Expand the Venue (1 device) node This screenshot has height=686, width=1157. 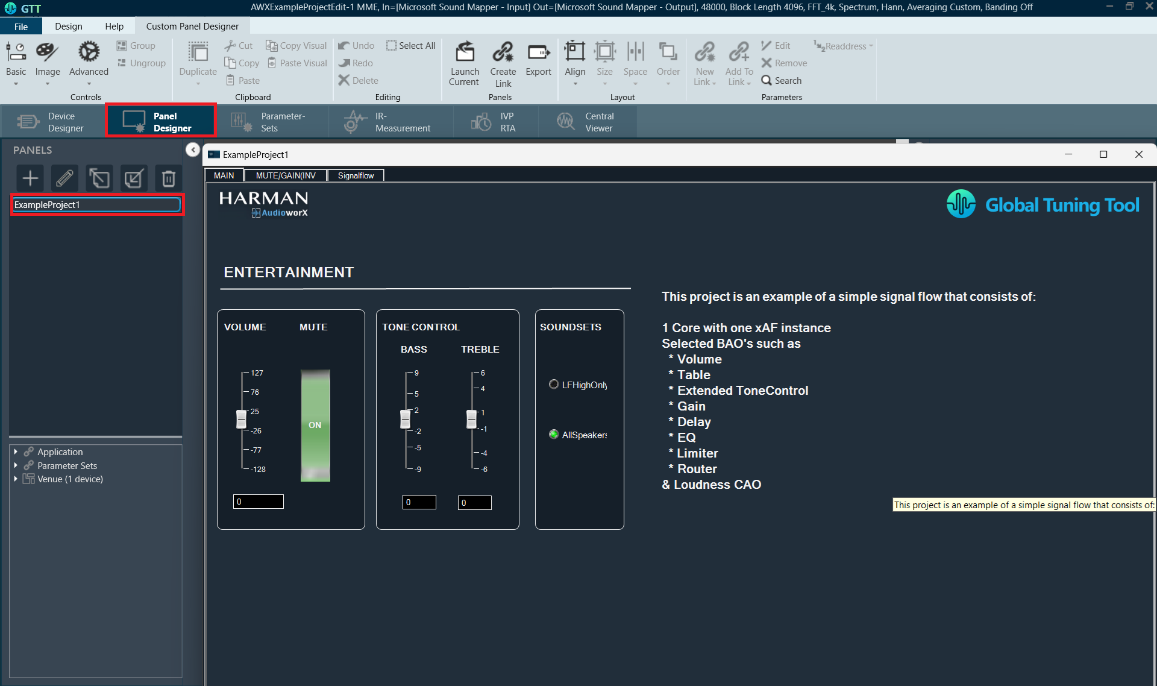click(x=15, y=479)
